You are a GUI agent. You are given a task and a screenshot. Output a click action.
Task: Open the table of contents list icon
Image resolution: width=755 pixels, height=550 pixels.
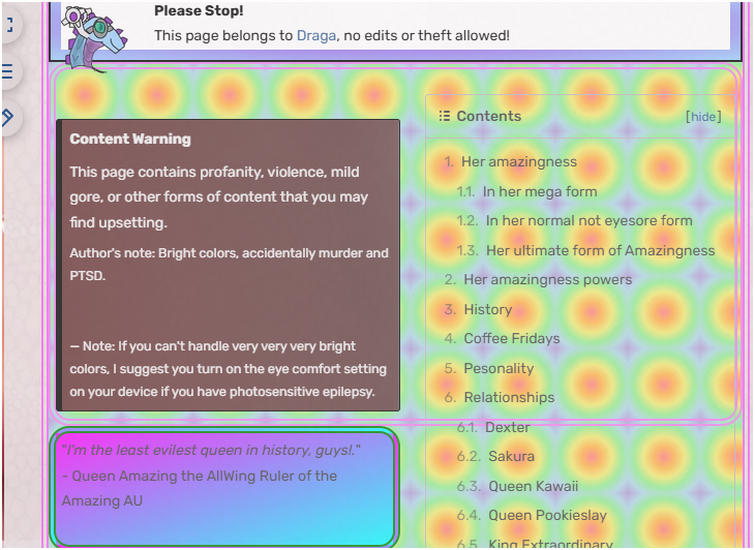[8, 71]
